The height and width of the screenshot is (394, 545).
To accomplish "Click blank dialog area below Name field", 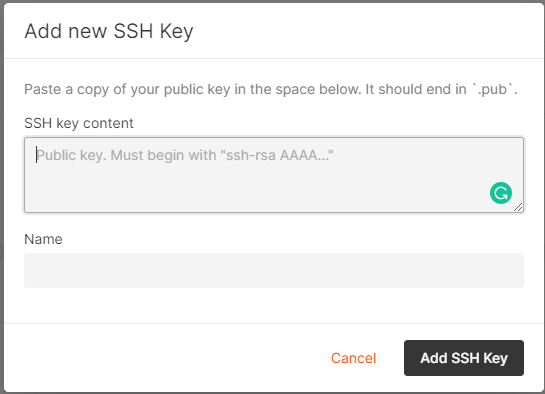I will pos(274,305).
